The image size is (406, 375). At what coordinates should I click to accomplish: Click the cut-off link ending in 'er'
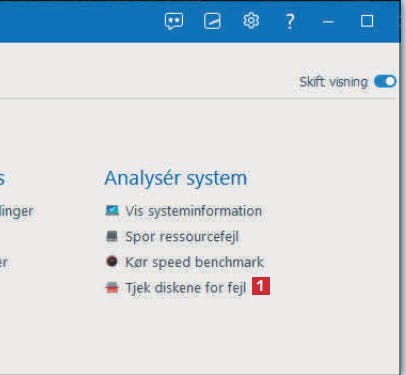(x=4, y=263)
